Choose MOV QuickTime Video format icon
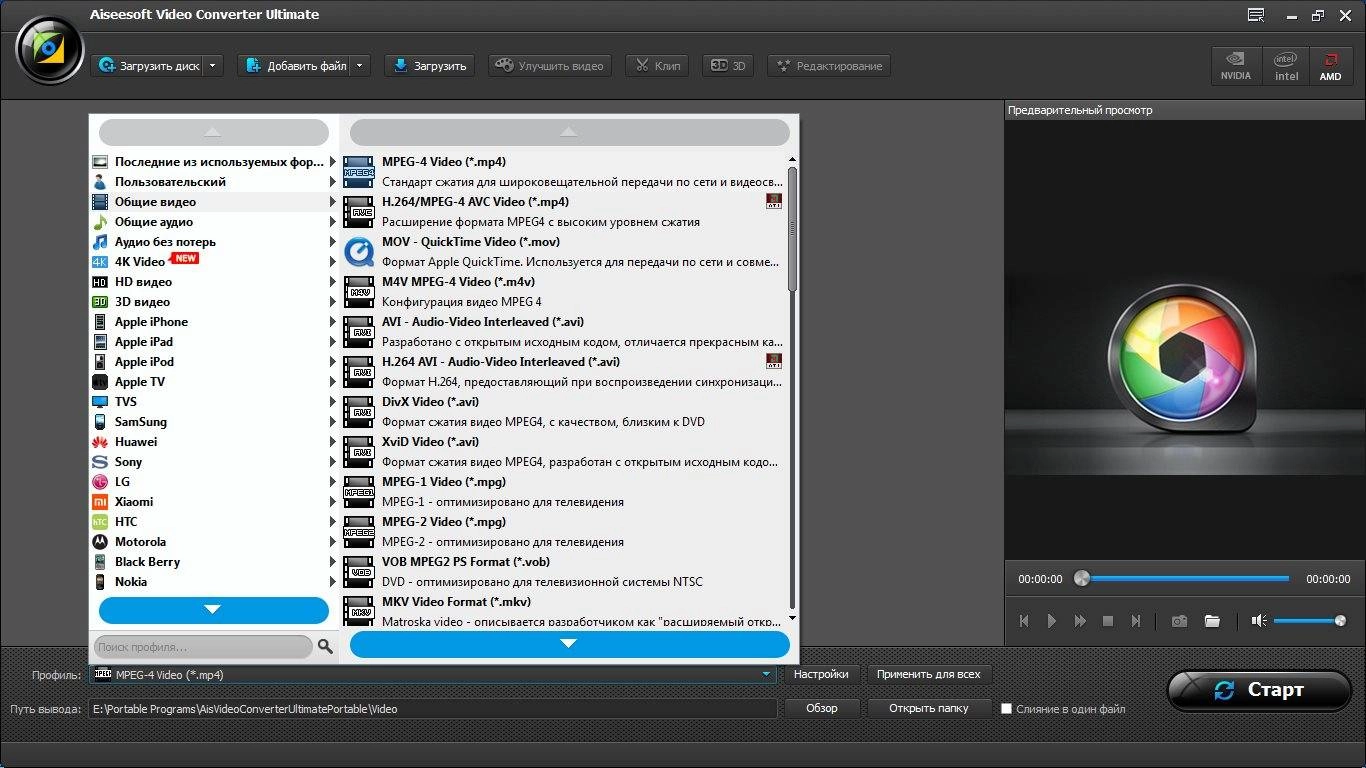 (359, 251)
